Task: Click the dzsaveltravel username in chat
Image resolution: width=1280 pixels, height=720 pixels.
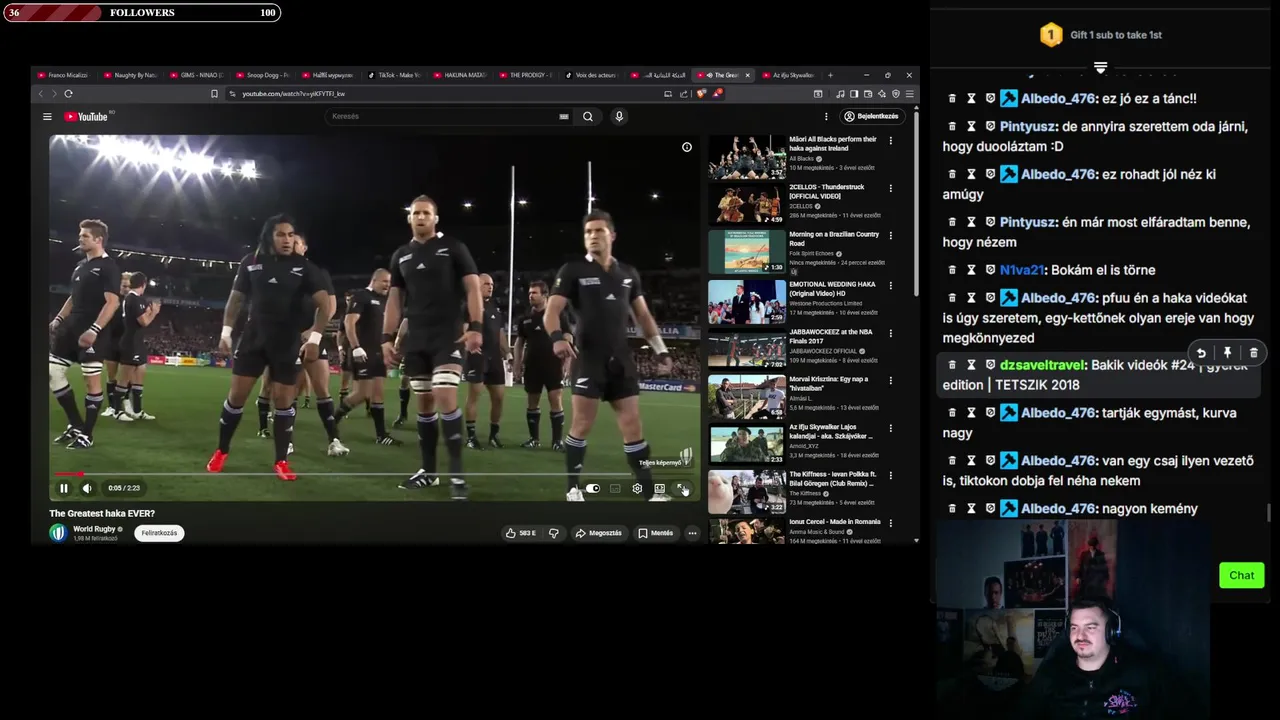Action: [x=1042, y=365]
